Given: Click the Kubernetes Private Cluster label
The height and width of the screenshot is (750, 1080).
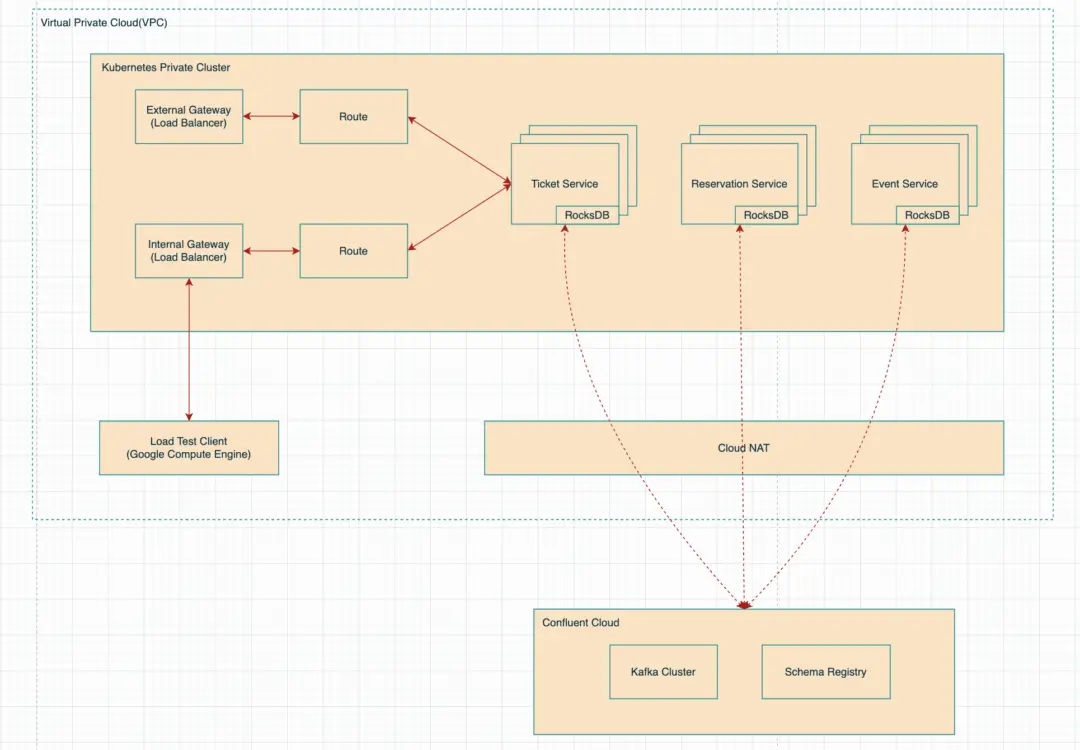Looking at the screenshot, I should pyautogui.click(x=166, y=67).
